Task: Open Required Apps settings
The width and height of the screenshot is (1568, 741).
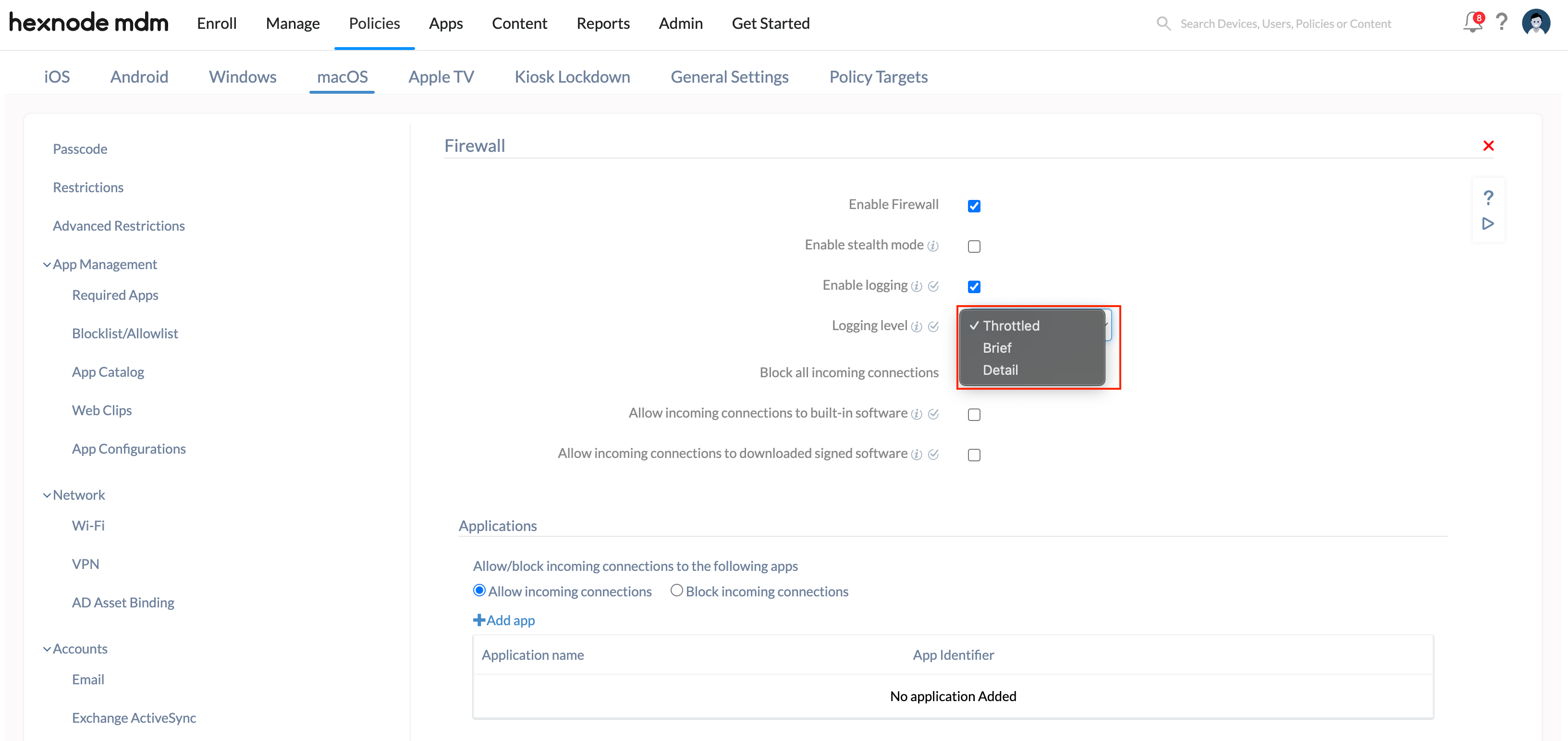Action: pyautogui.click(x=115, y=296)
